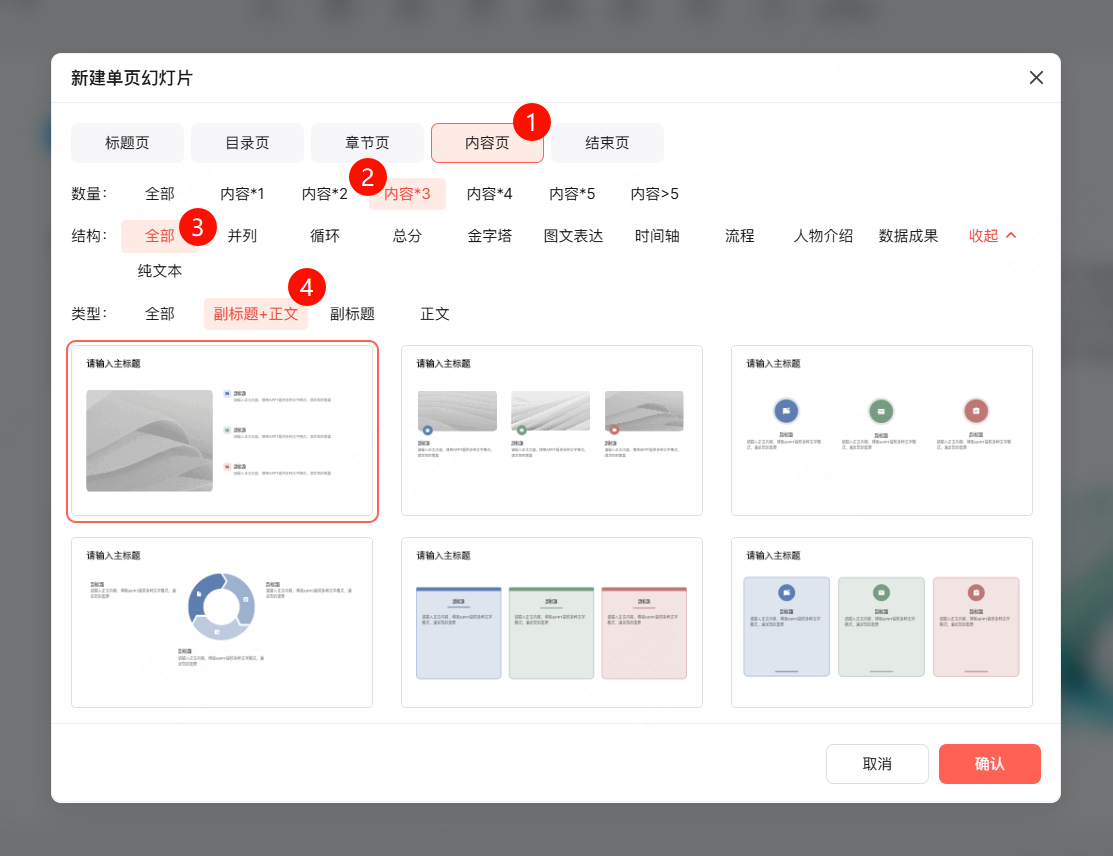
Task: Filter structure by 流程
Action: click(x=740, y=236)
